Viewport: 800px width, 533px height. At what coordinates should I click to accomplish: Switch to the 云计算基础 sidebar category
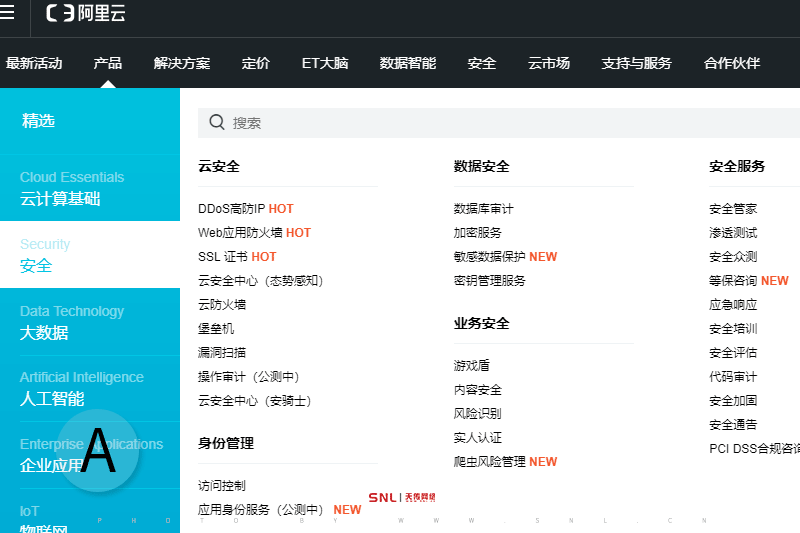point(60,198)
